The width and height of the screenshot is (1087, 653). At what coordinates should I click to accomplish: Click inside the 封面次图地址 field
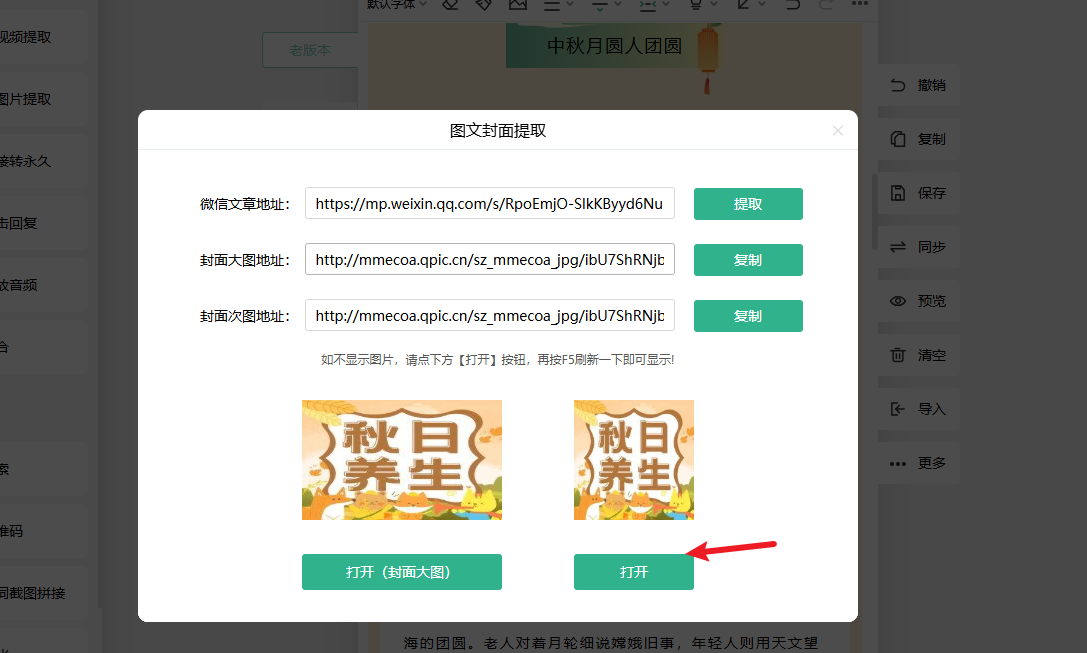click(x=489, y=316)
